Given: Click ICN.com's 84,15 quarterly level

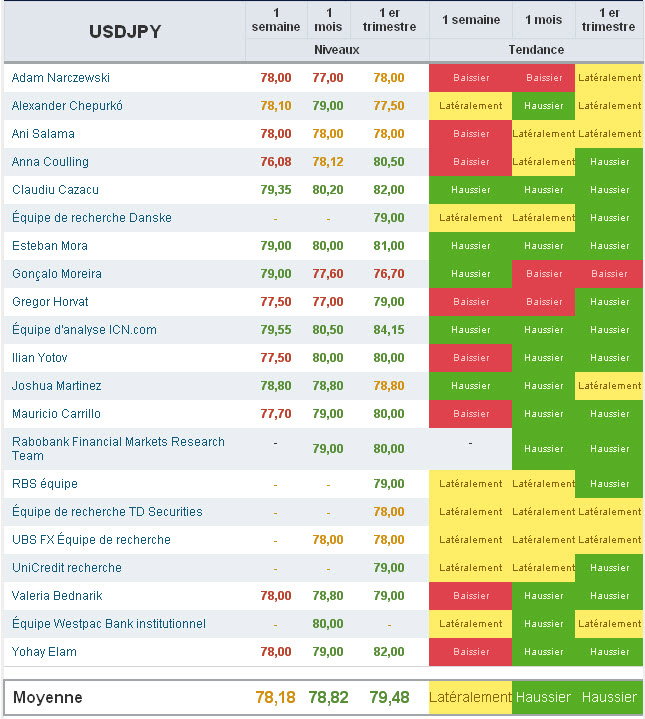Looking at the screenshot, I should coord(389,329).
